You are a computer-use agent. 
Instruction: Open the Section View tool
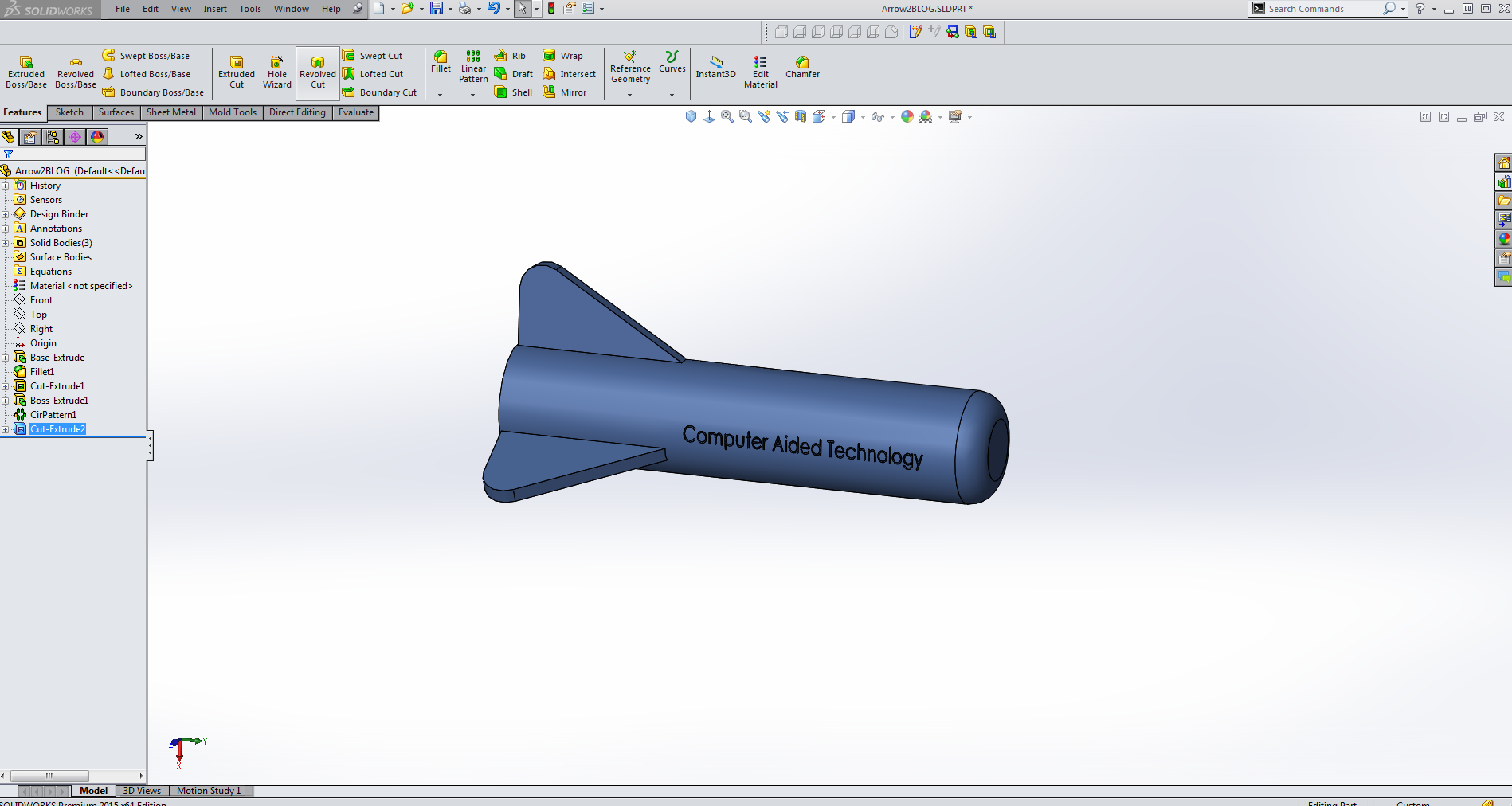(x=801, y=116)
